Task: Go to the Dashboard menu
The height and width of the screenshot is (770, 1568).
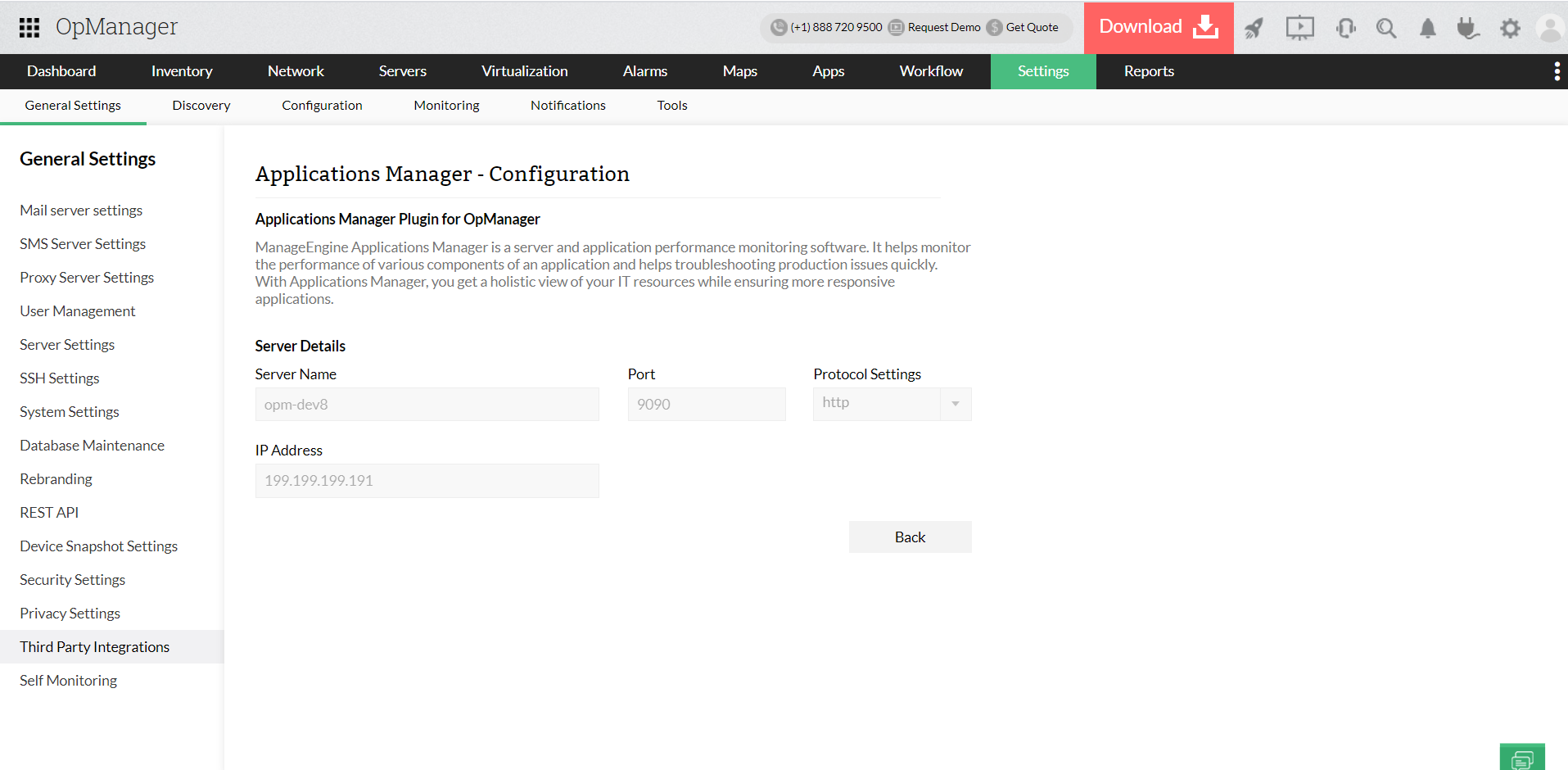Action: pos(61,72)
